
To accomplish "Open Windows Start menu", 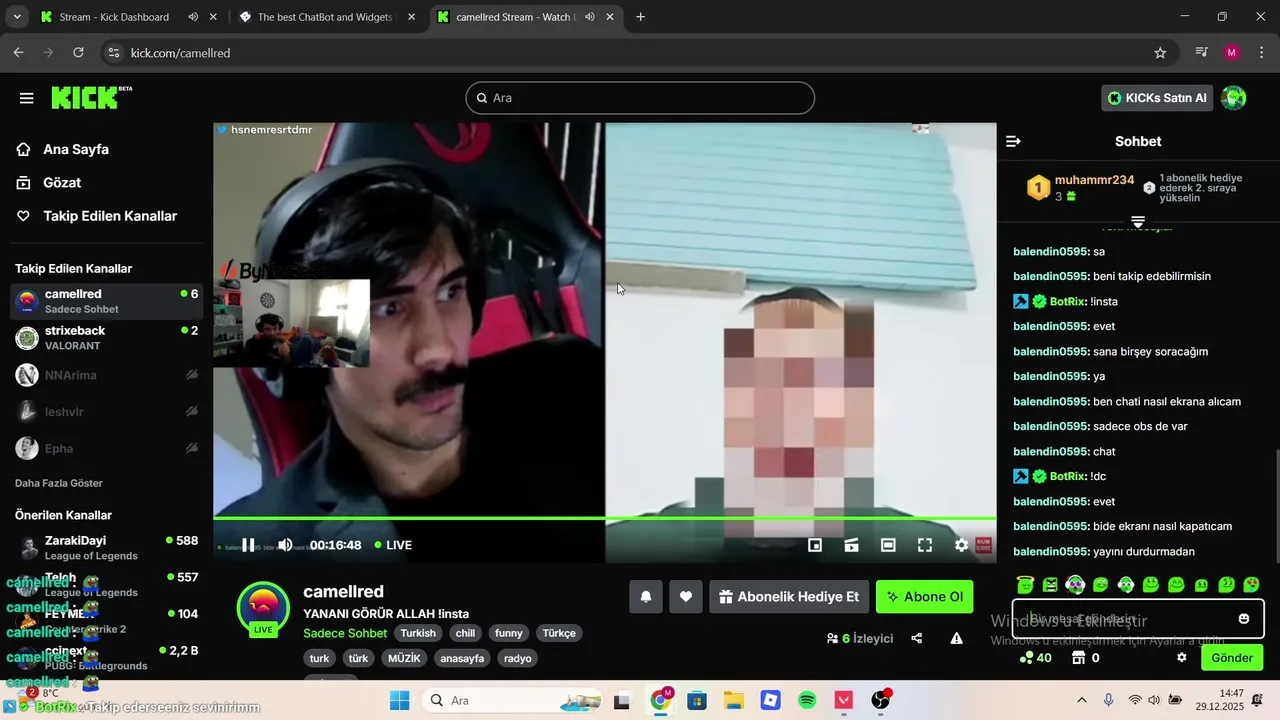I will click(x=399, y=701).
